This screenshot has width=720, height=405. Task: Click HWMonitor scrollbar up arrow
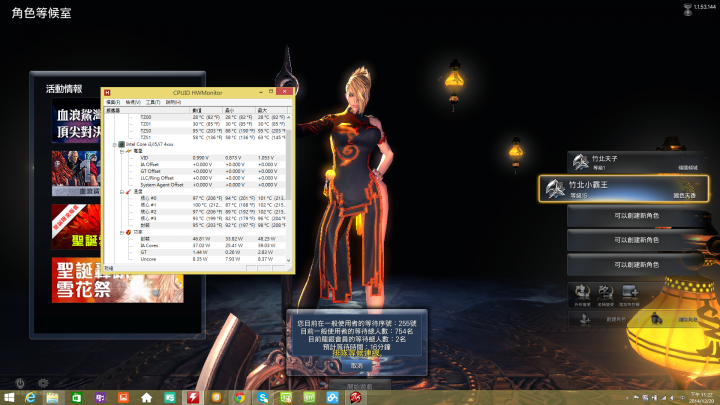click(289, 118)
